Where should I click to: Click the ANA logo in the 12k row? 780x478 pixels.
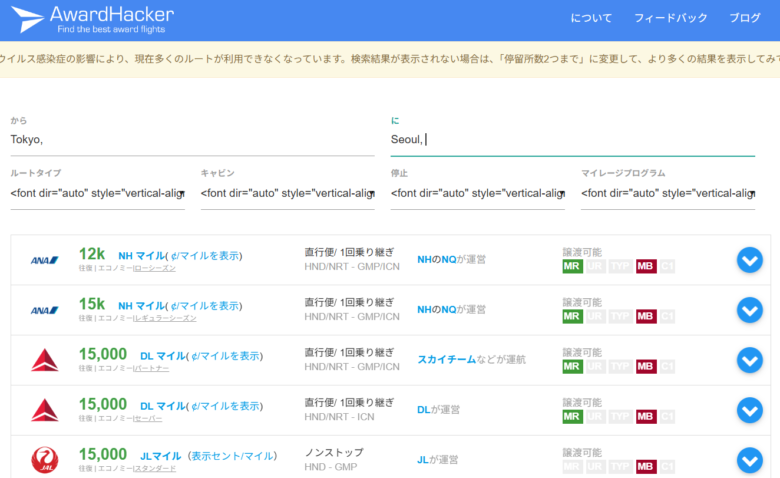tap(45, 260)
